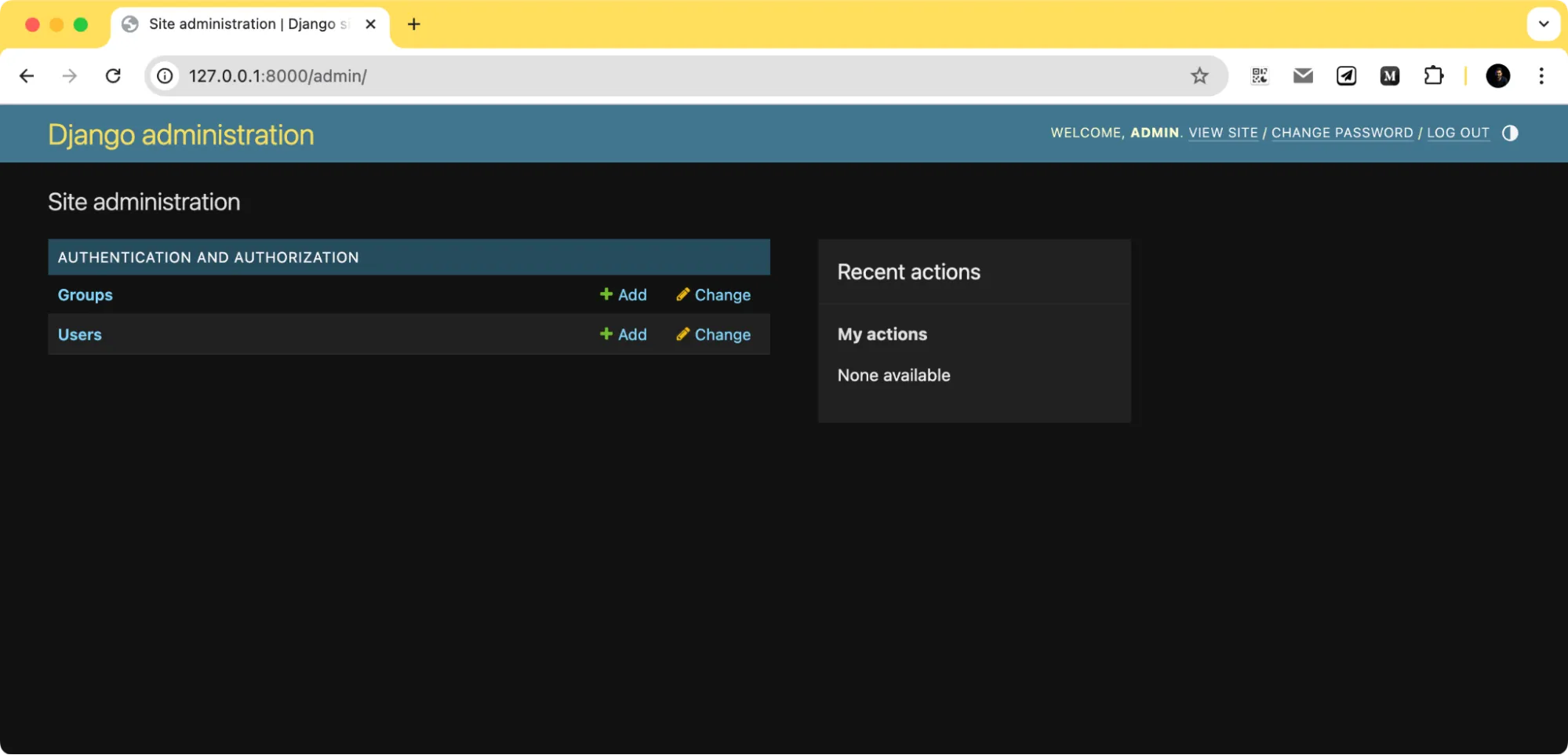
Task: Open the browser three-dot menu
Action: point(1541,75)
